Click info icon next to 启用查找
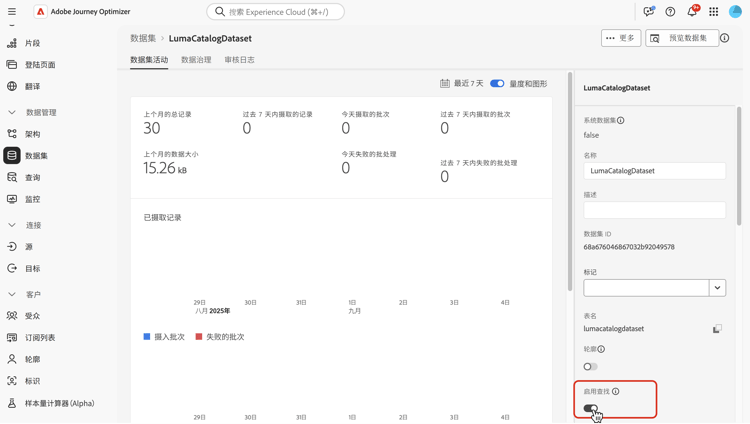The width and height of the screenshot is (750, 424). click(x=616, y=391)
